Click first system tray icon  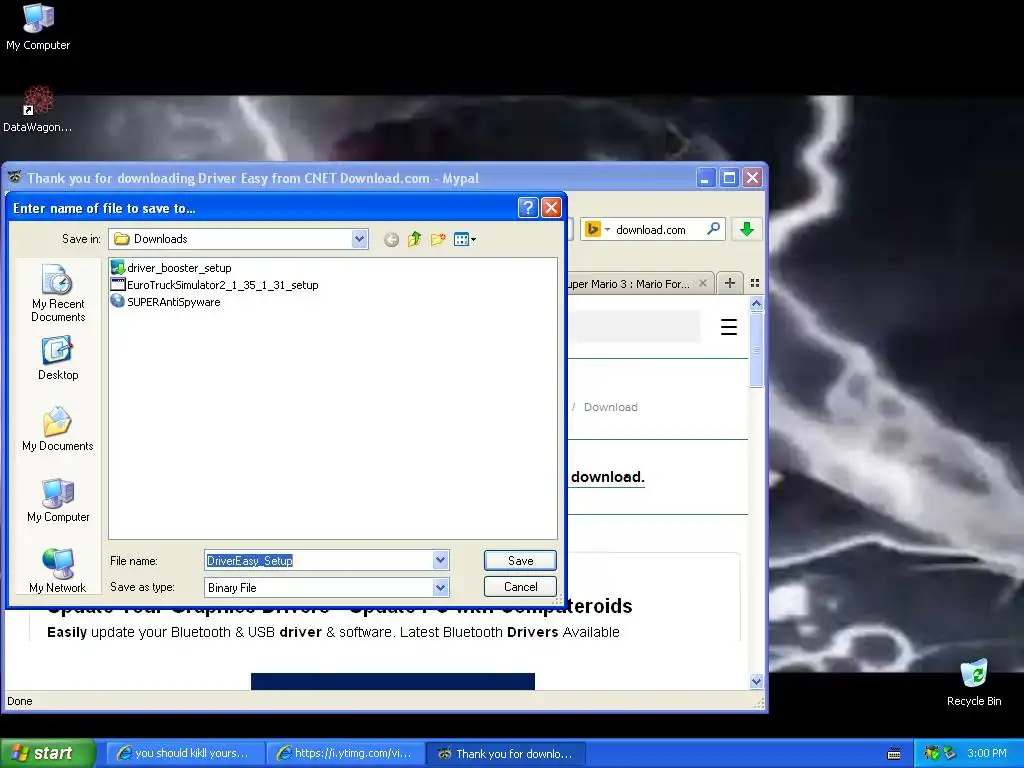pyautogui.click(x=932, y=753)
